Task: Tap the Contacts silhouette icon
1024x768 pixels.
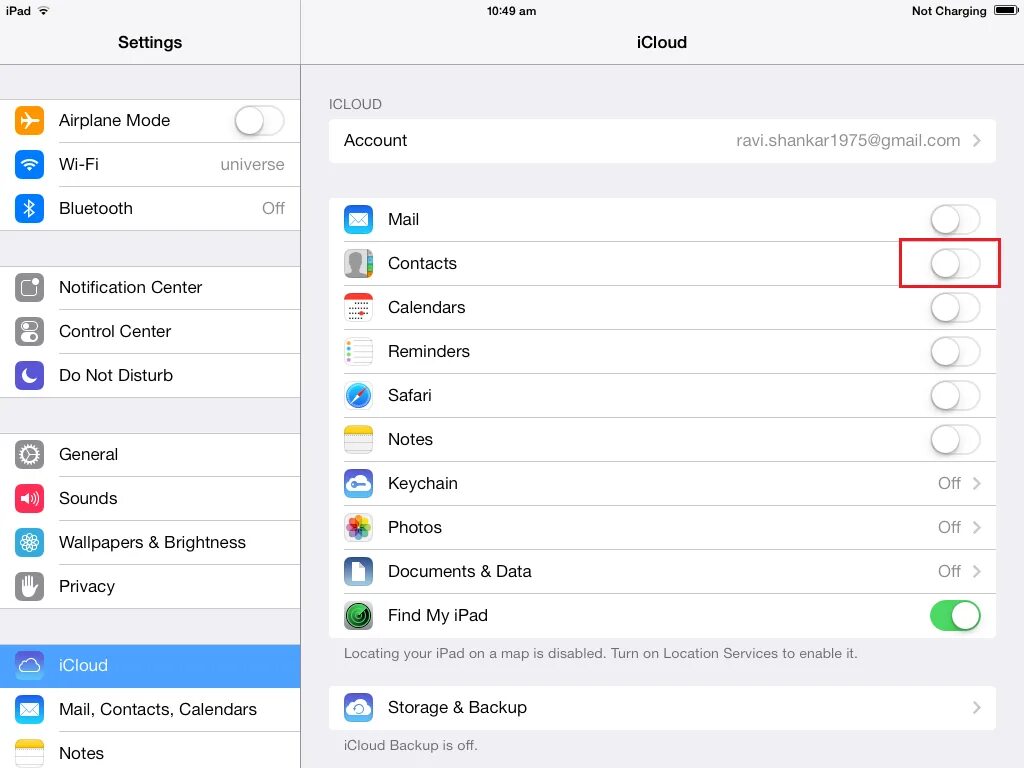Action: point(359,263)
